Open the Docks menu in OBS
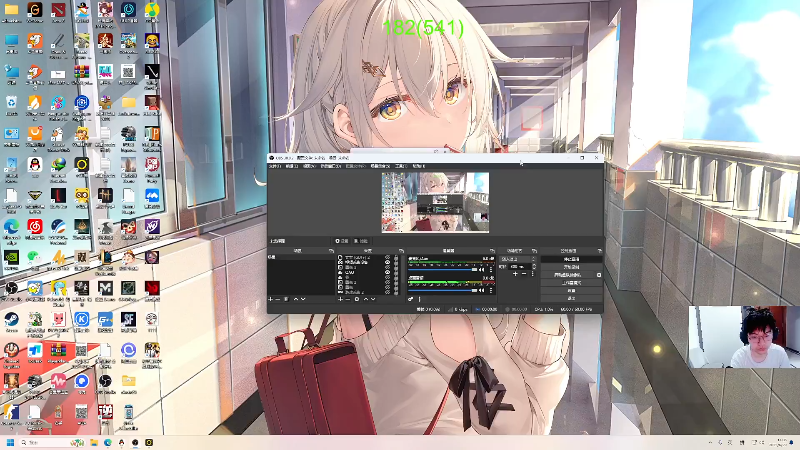This screenshot has width=800, height=450. coord(330,166)
